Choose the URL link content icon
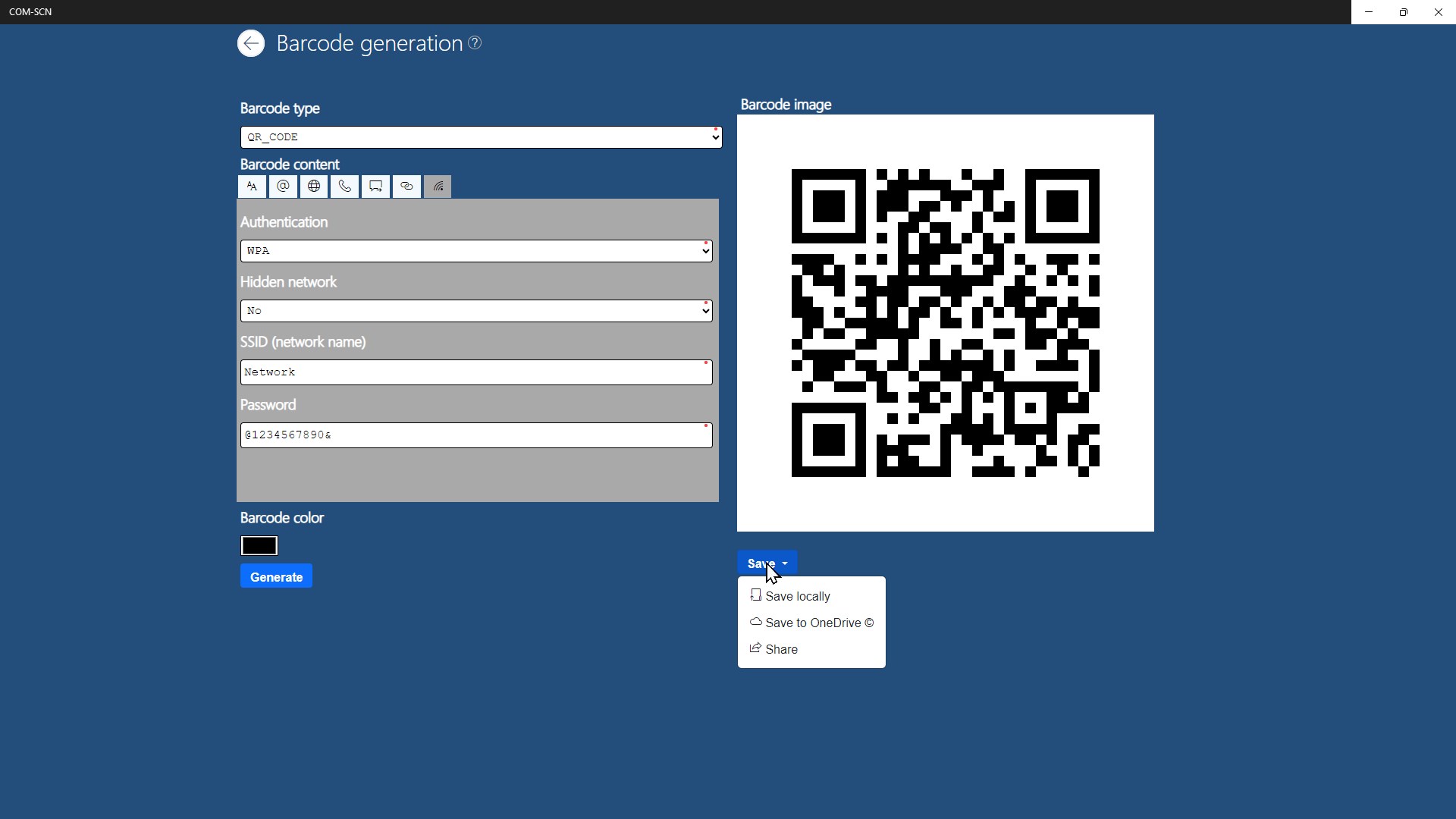This screenshot has height=819, width=1456. 407,187
